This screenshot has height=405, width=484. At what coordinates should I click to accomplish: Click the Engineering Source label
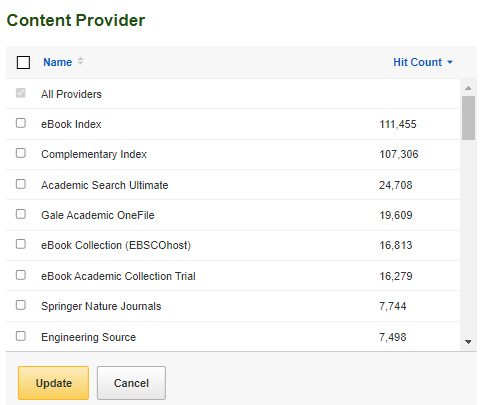(88, 337)
